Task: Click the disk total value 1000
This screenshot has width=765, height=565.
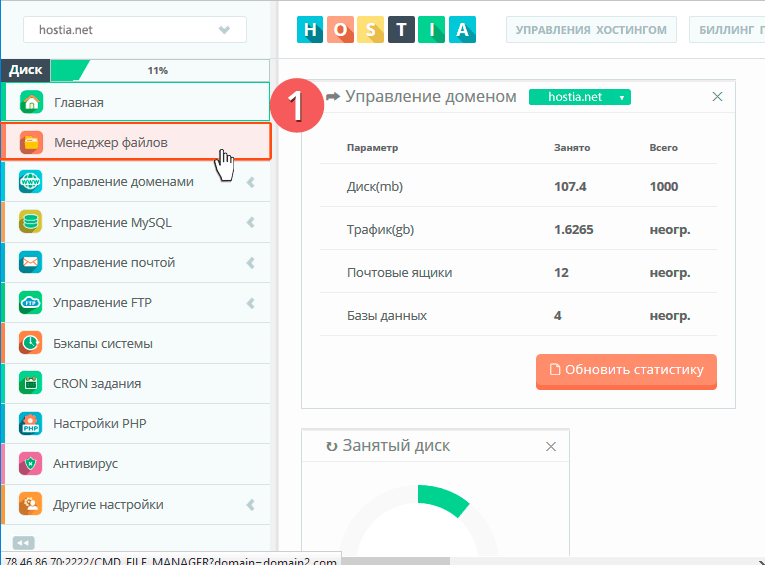Action: pyautogui.click(x=664, y=186)
